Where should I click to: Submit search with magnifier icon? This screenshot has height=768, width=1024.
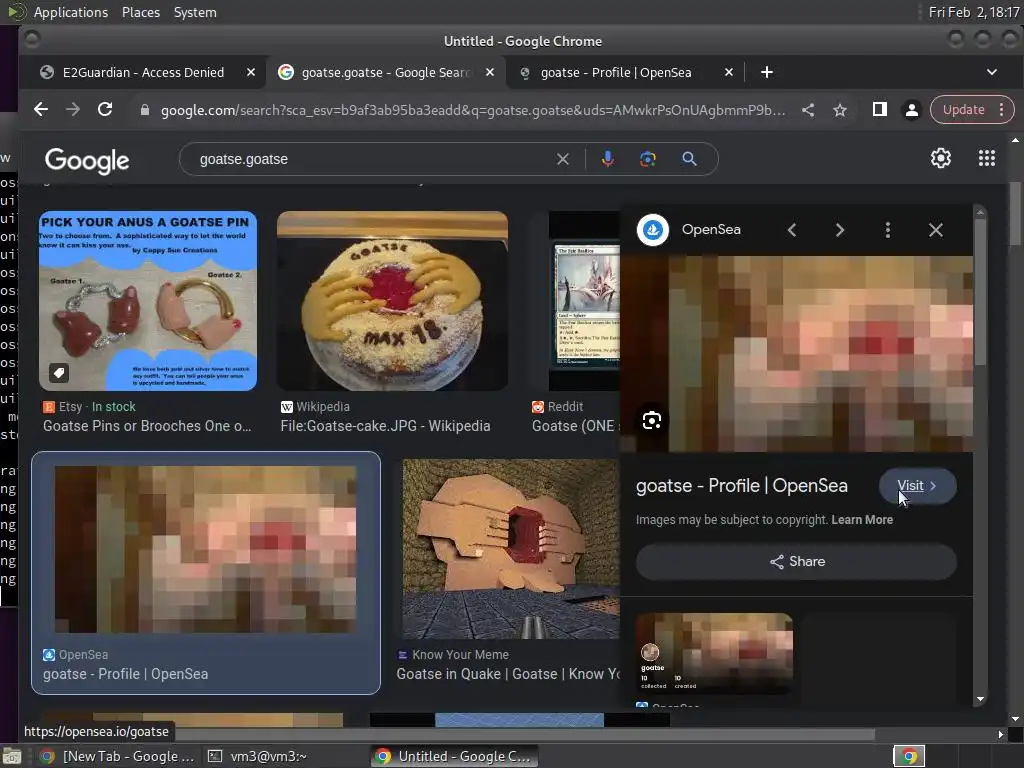point(689,159)
